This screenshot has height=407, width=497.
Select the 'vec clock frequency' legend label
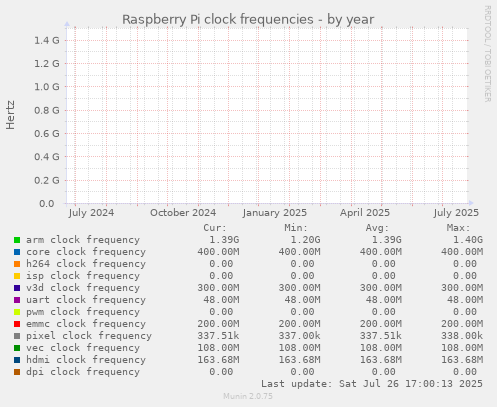pos(83,348)
